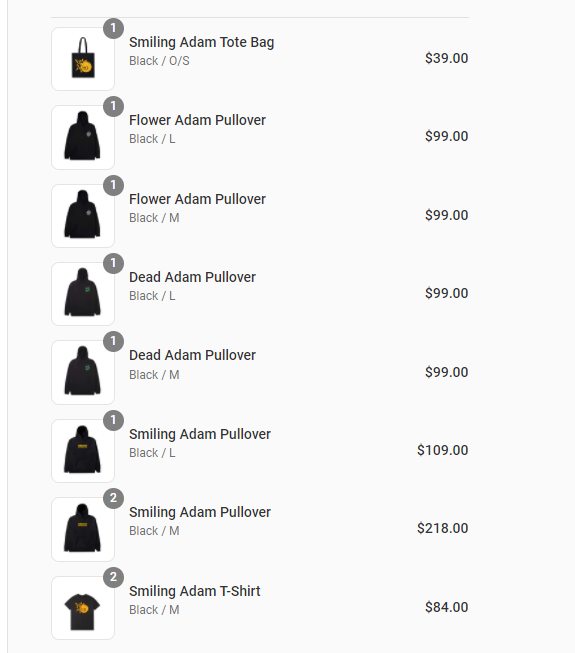Click the Smiling Adam T-Shirt product name
575x653 pixels.
click(x=194, y=591)
